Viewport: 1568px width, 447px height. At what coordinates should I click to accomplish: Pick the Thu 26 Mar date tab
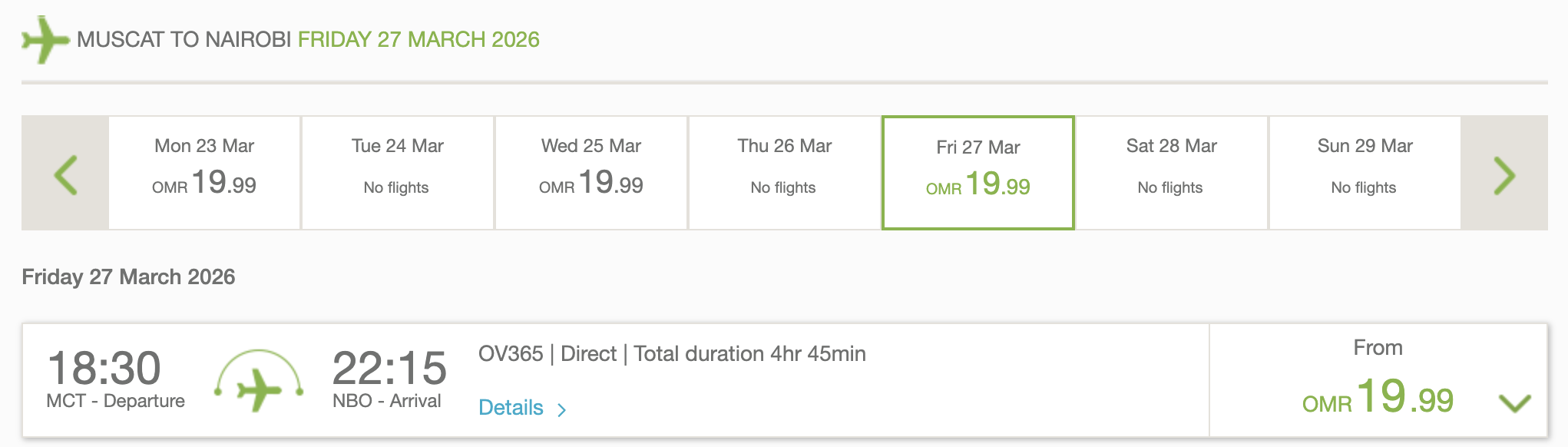(x=785, y=172)
